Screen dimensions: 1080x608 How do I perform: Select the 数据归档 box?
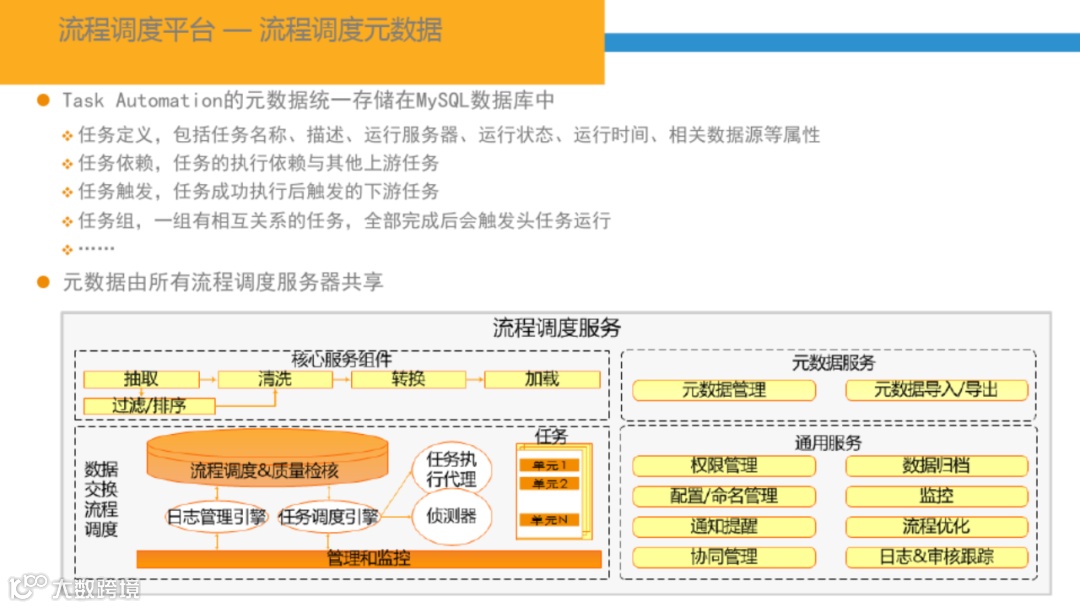pyautogui.click(x=937, y=466)
